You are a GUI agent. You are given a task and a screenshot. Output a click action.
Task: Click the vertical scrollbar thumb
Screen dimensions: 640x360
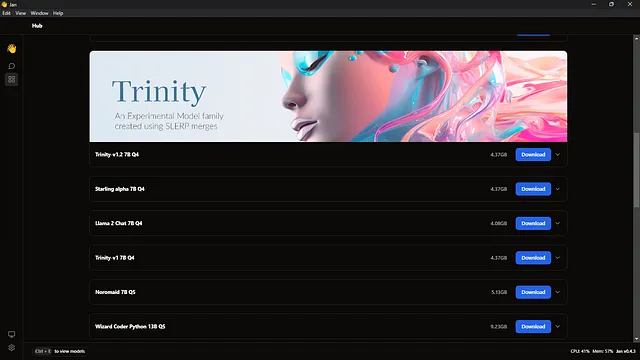(x=636, y=170)
